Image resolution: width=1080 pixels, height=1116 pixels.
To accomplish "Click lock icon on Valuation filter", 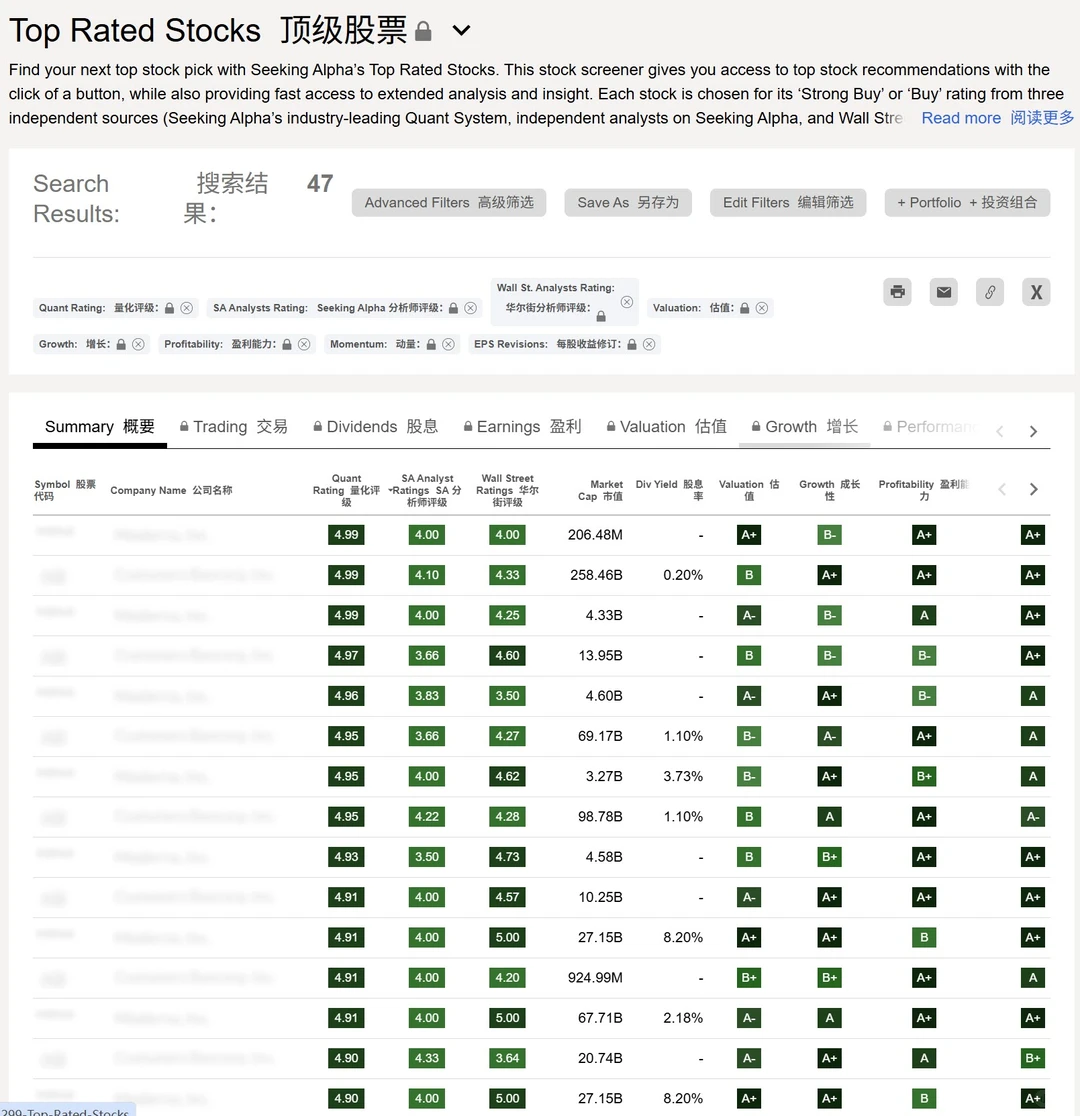I will [x=745, y=308].
